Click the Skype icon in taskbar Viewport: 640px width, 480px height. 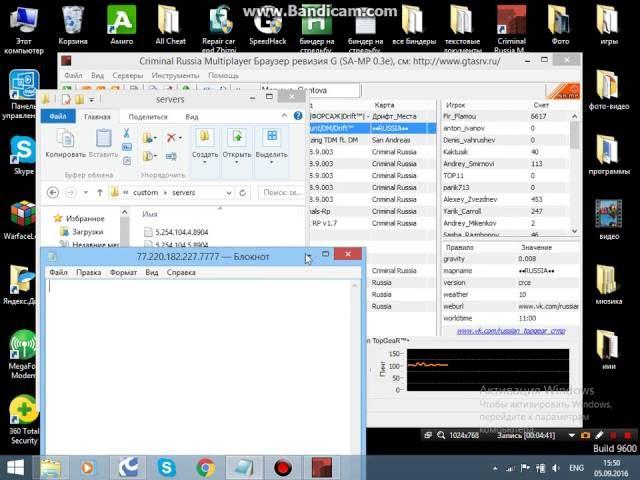[167, 467]
